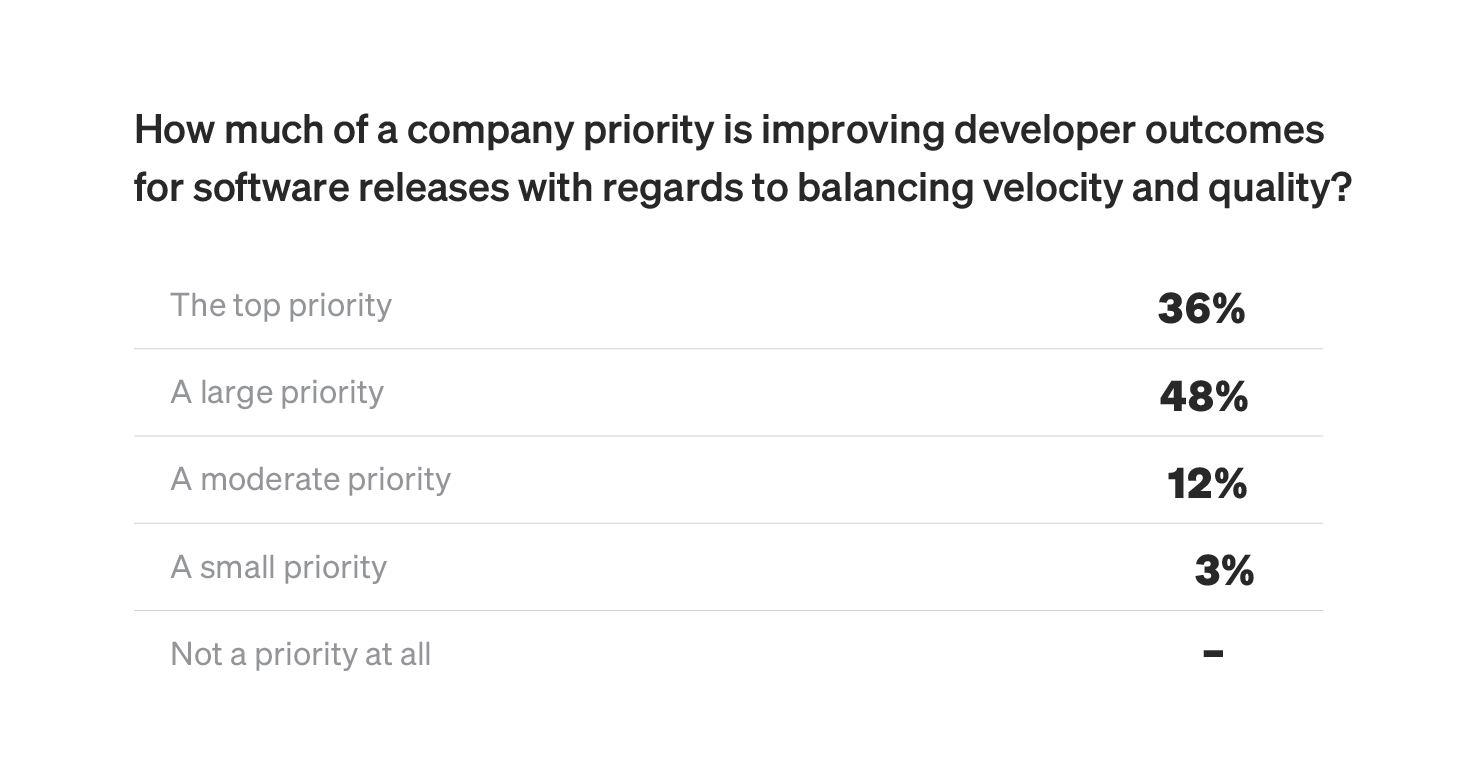Click the divider line below 'A moderate priority'
The image size is (1457, 774).
click(728, 523)
